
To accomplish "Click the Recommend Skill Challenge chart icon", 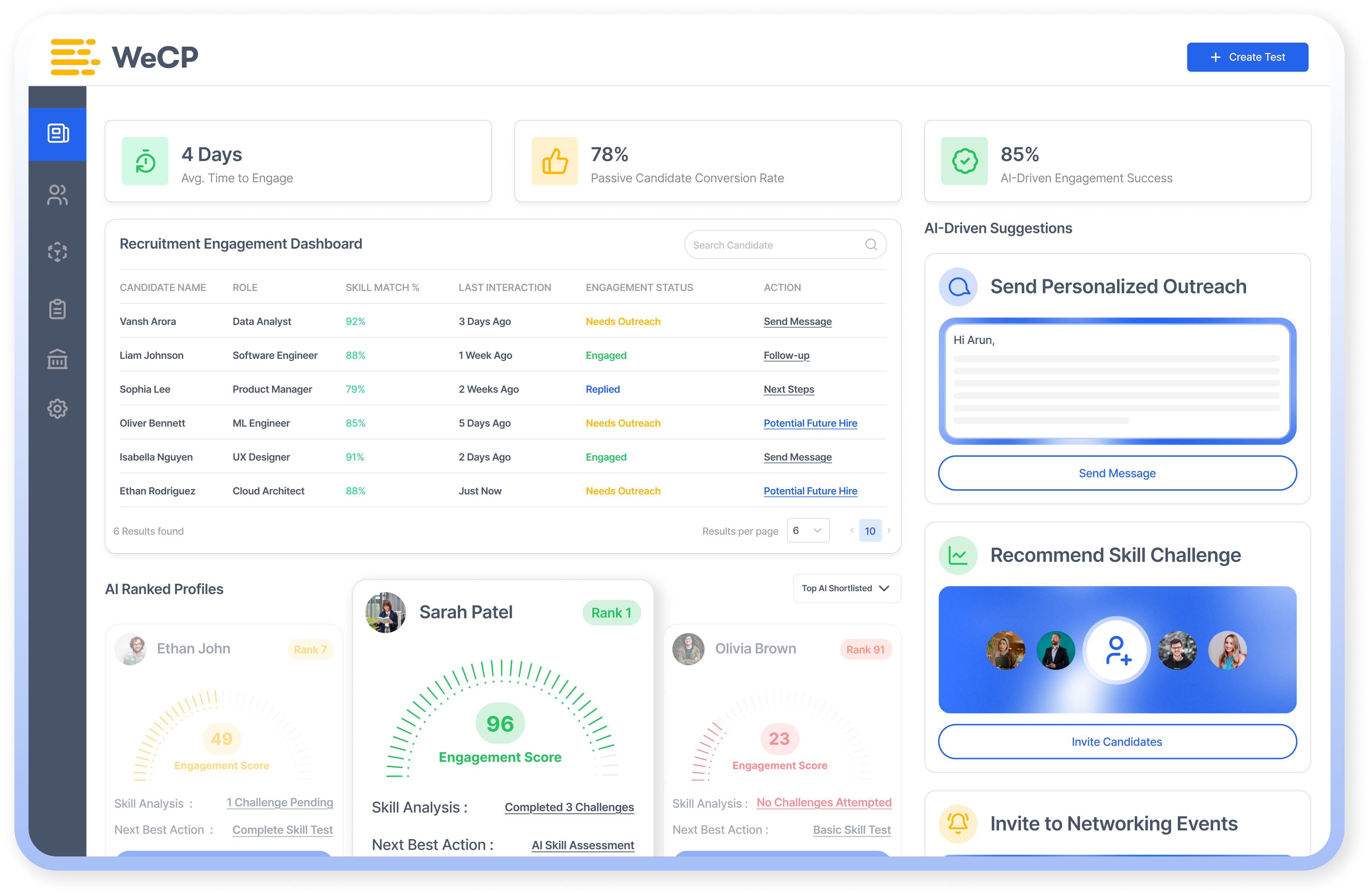I will [x=959, y=555].
